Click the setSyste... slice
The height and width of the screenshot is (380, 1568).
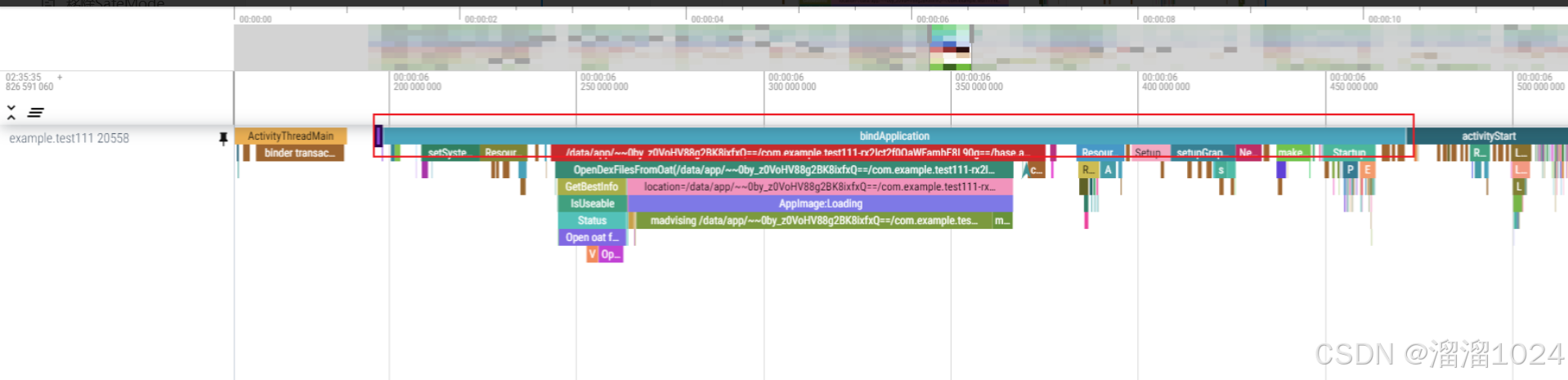(450, 153)
